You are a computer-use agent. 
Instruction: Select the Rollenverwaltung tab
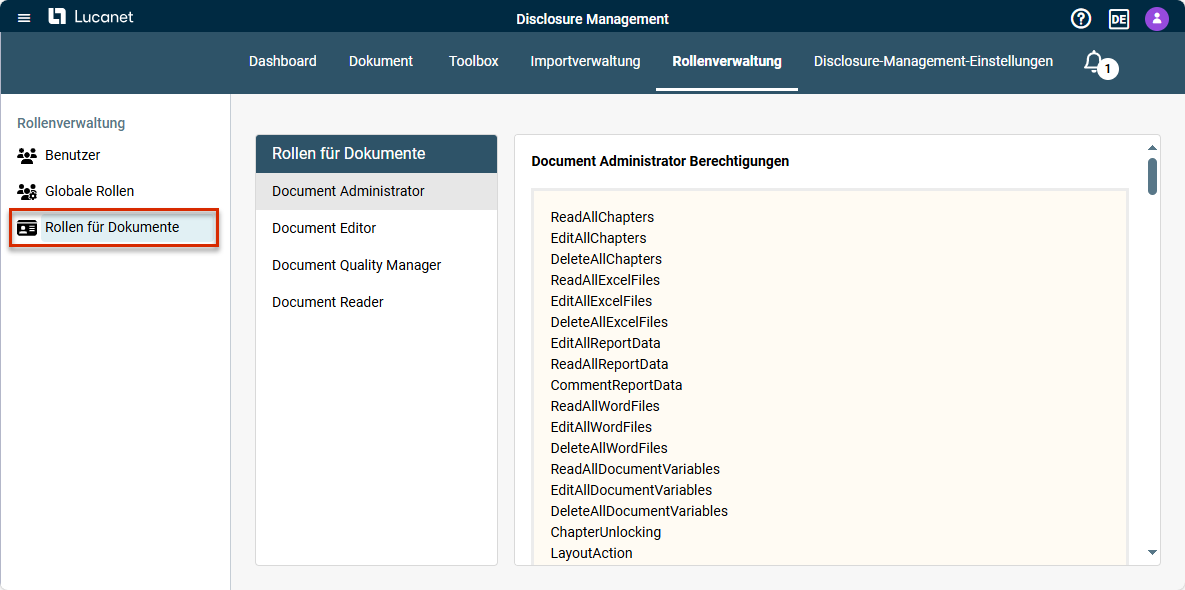point(727,62)
